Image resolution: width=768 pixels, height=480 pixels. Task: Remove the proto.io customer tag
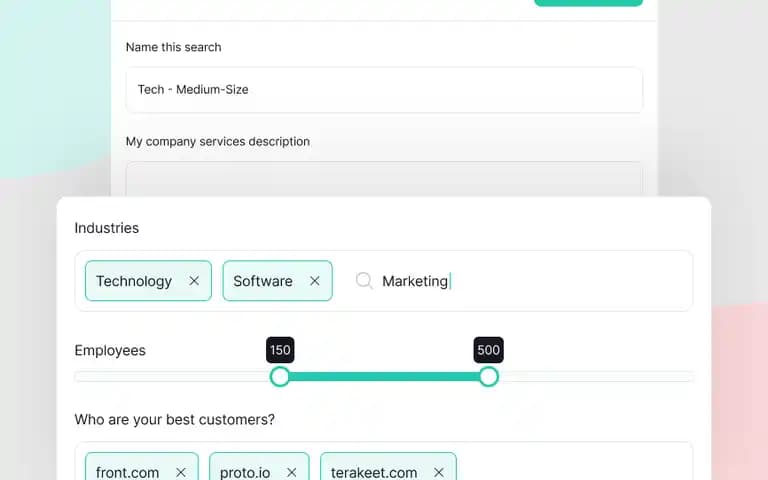[291, 472]
